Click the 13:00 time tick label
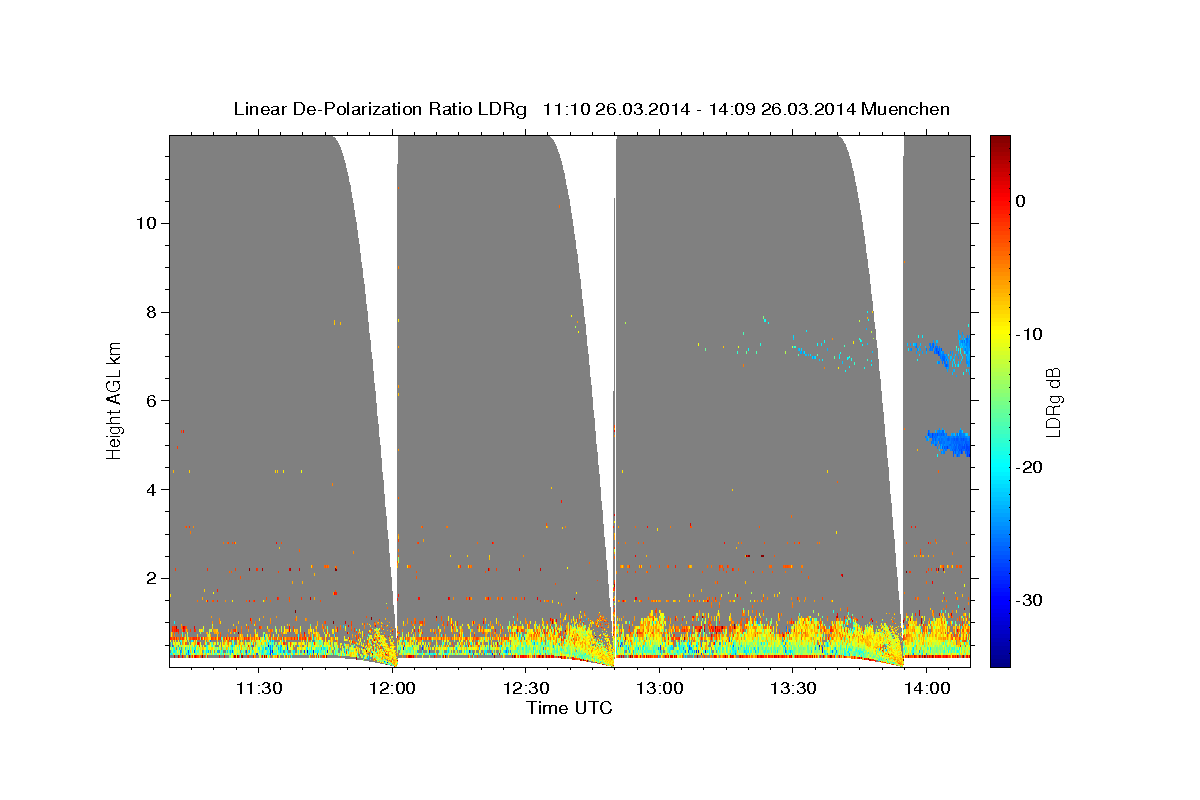Screen dimensions: 1200x800 pyautogui.click(x=659, y=688)
